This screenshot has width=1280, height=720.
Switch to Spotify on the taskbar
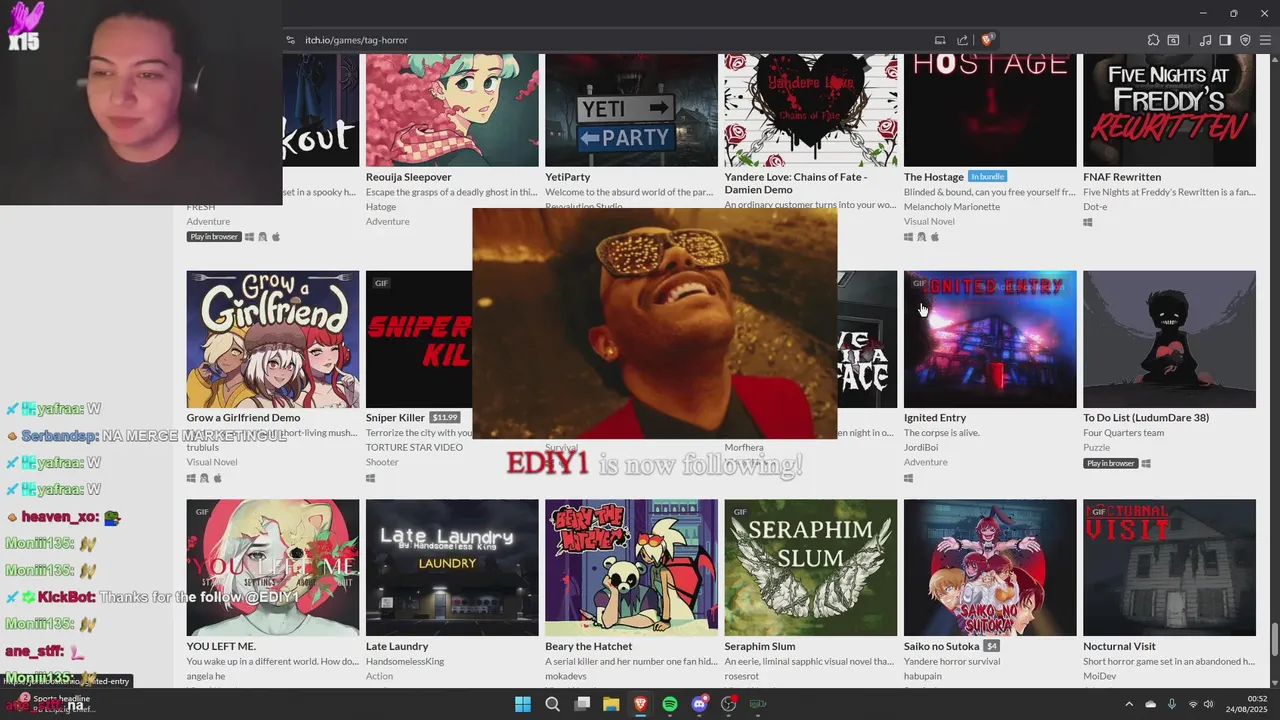[x=670, y=704]
